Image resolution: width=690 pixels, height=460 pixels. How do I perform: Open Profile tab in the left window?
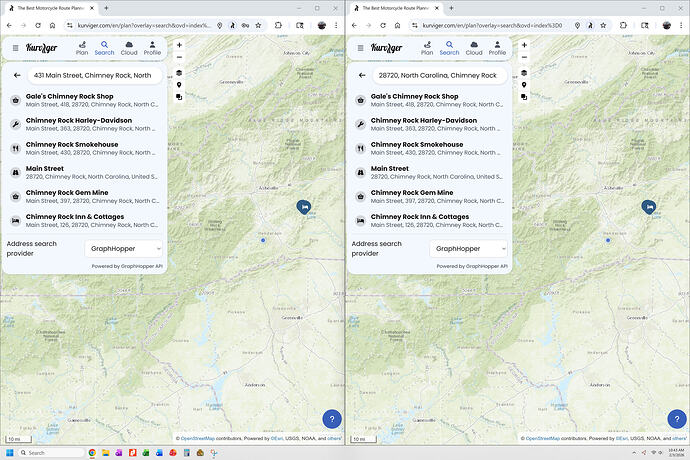(152, 48)
